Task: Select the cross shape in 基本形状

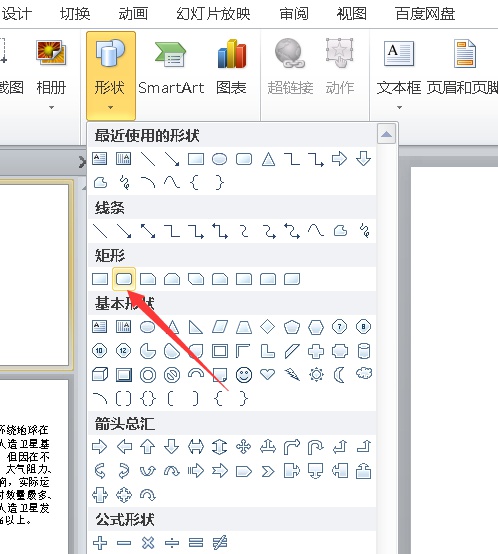Action: (316, 351)
